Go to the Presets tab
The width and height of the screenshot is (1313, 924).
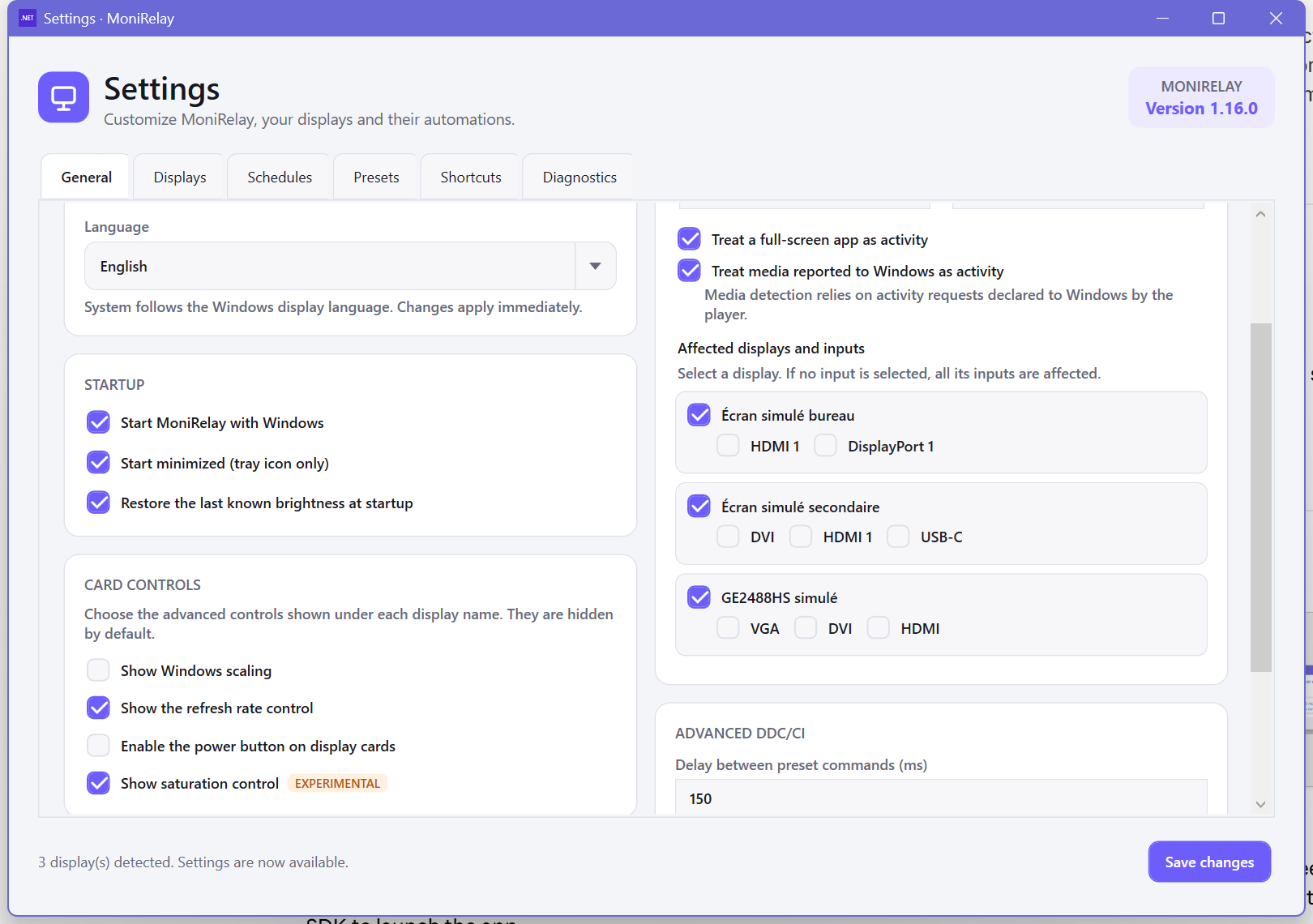point(376,177)
